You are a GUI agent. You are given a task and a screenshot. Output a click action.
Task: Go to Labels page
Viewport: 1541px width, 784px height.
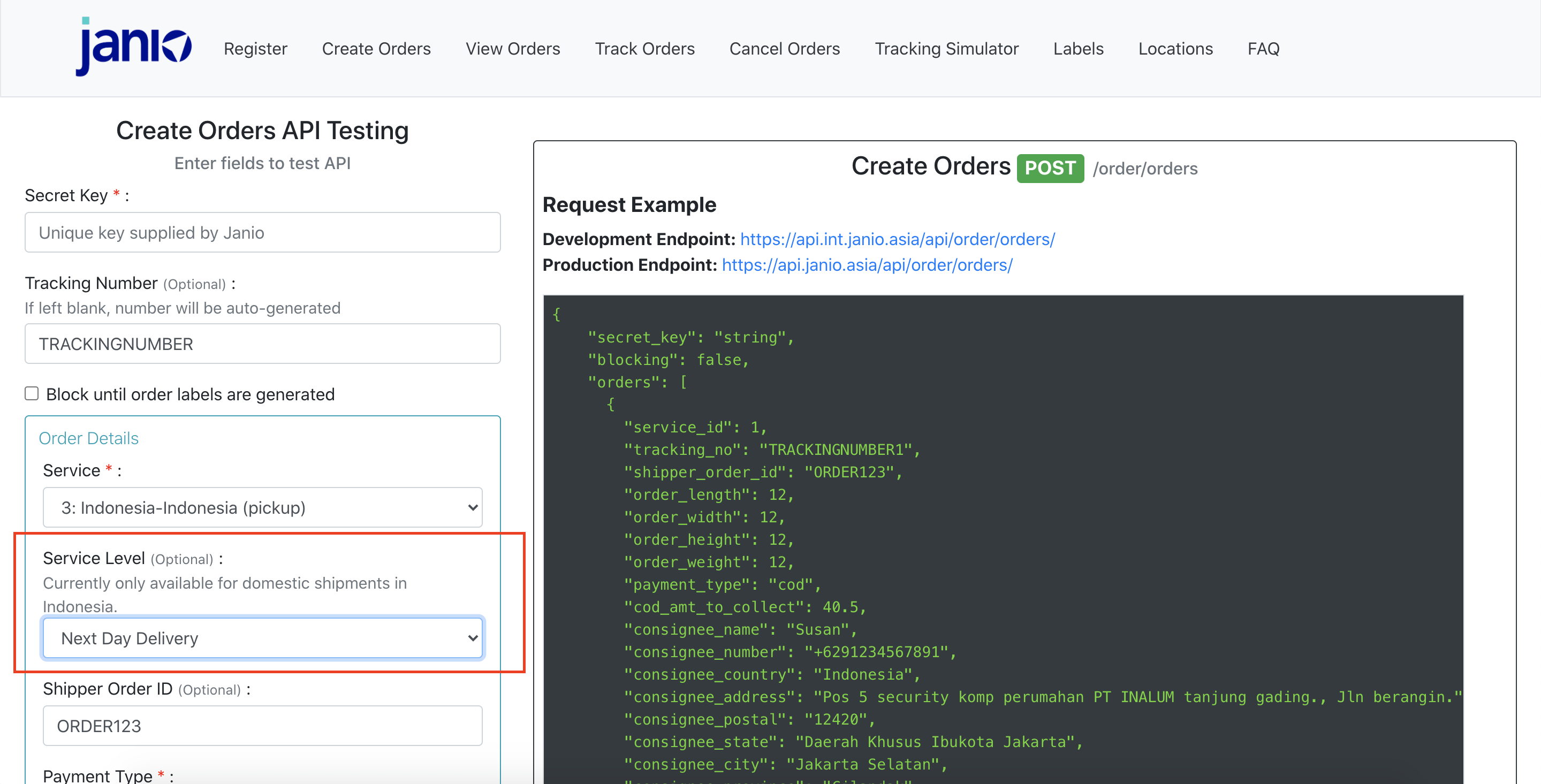(x=1078, y=49)
